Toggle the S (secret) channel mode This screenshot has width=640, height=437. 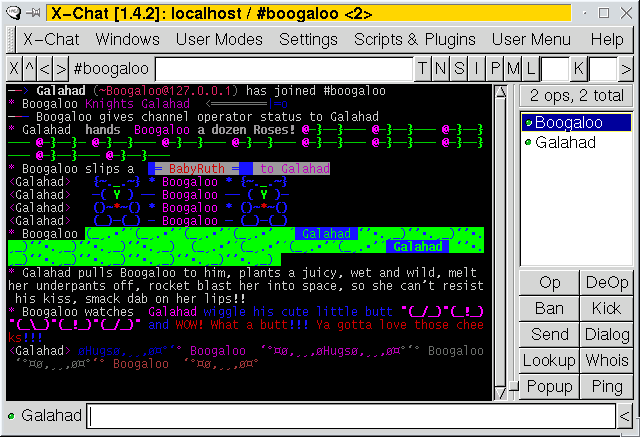[x=459, y=69]
